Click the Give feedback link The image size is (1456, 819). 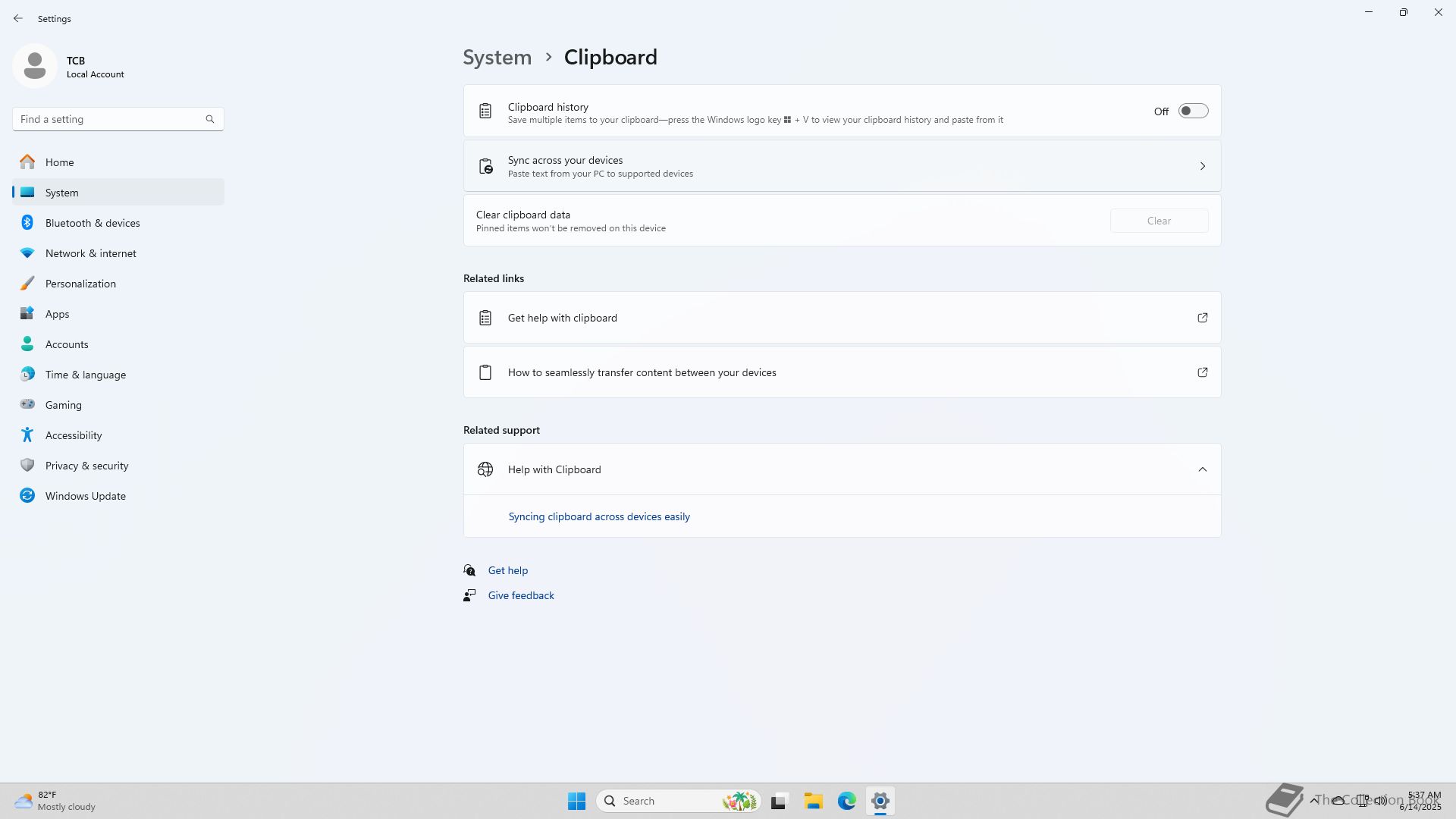520,595
